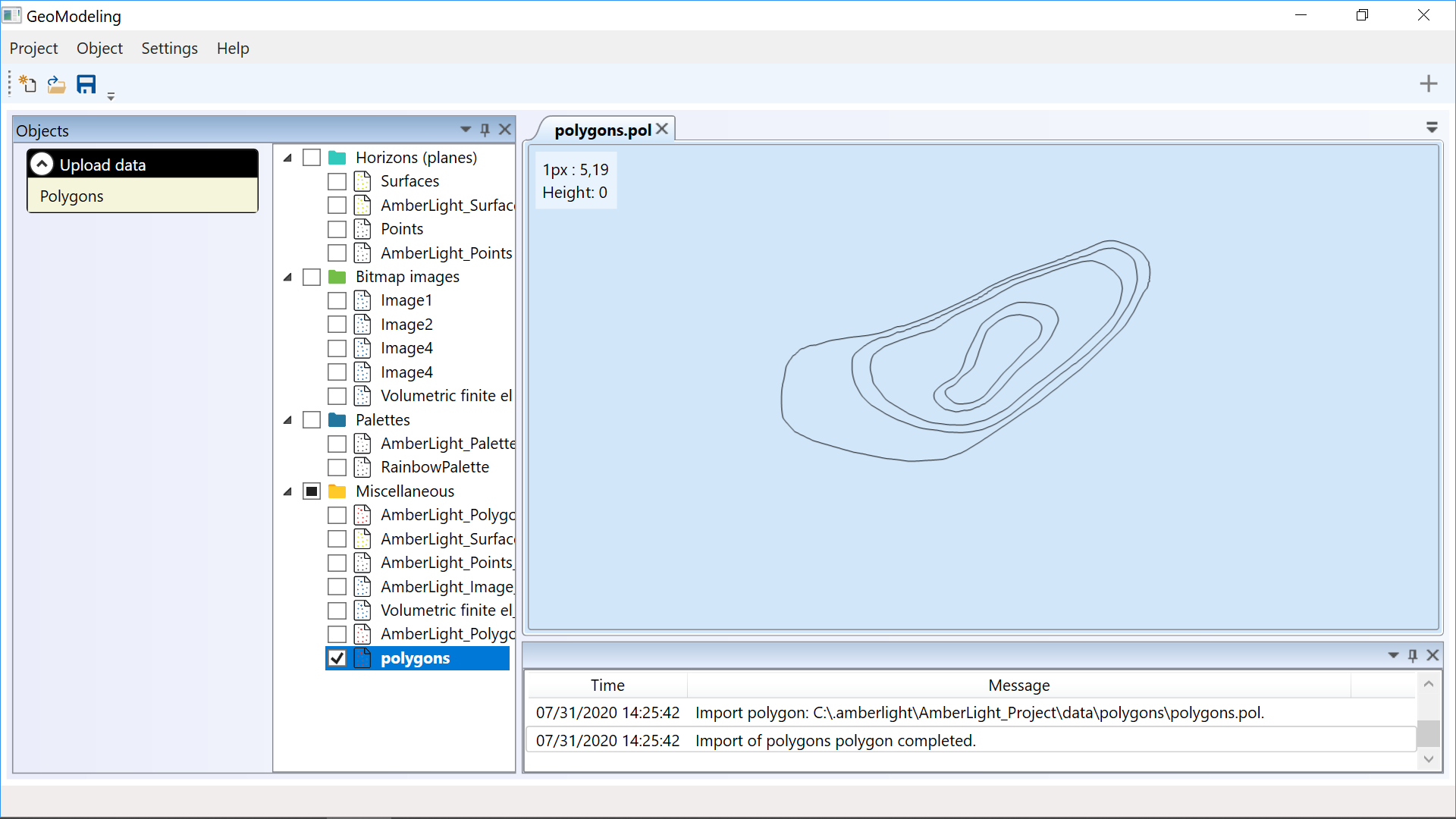Image resolution: width=1456 pixels, height=819 pixels.
Task: Click the New project toolbar icon
Action: (28, 84)
